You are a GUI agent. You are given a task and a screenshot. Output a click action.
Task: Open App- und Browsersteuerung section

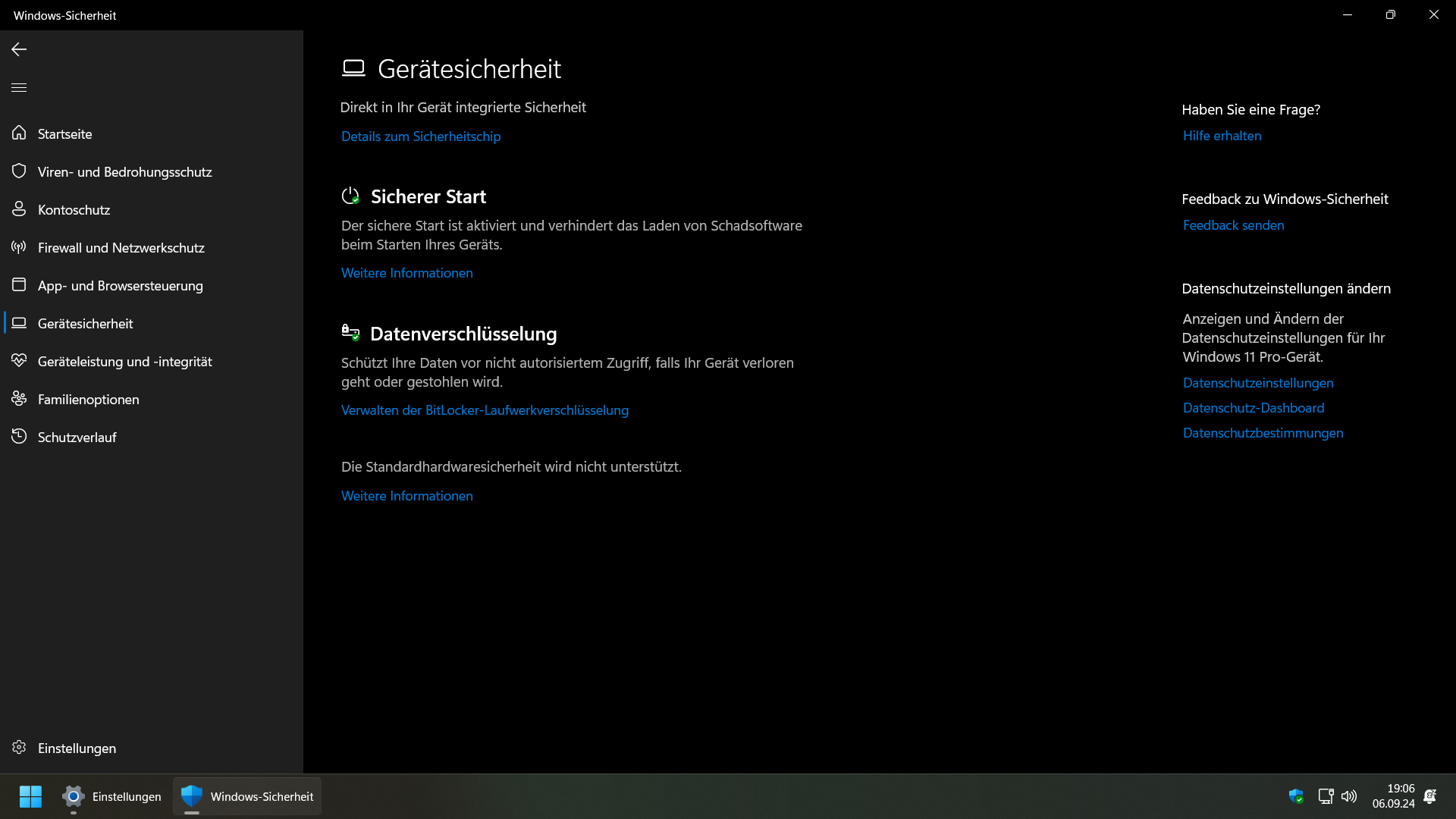click(120, 286)
